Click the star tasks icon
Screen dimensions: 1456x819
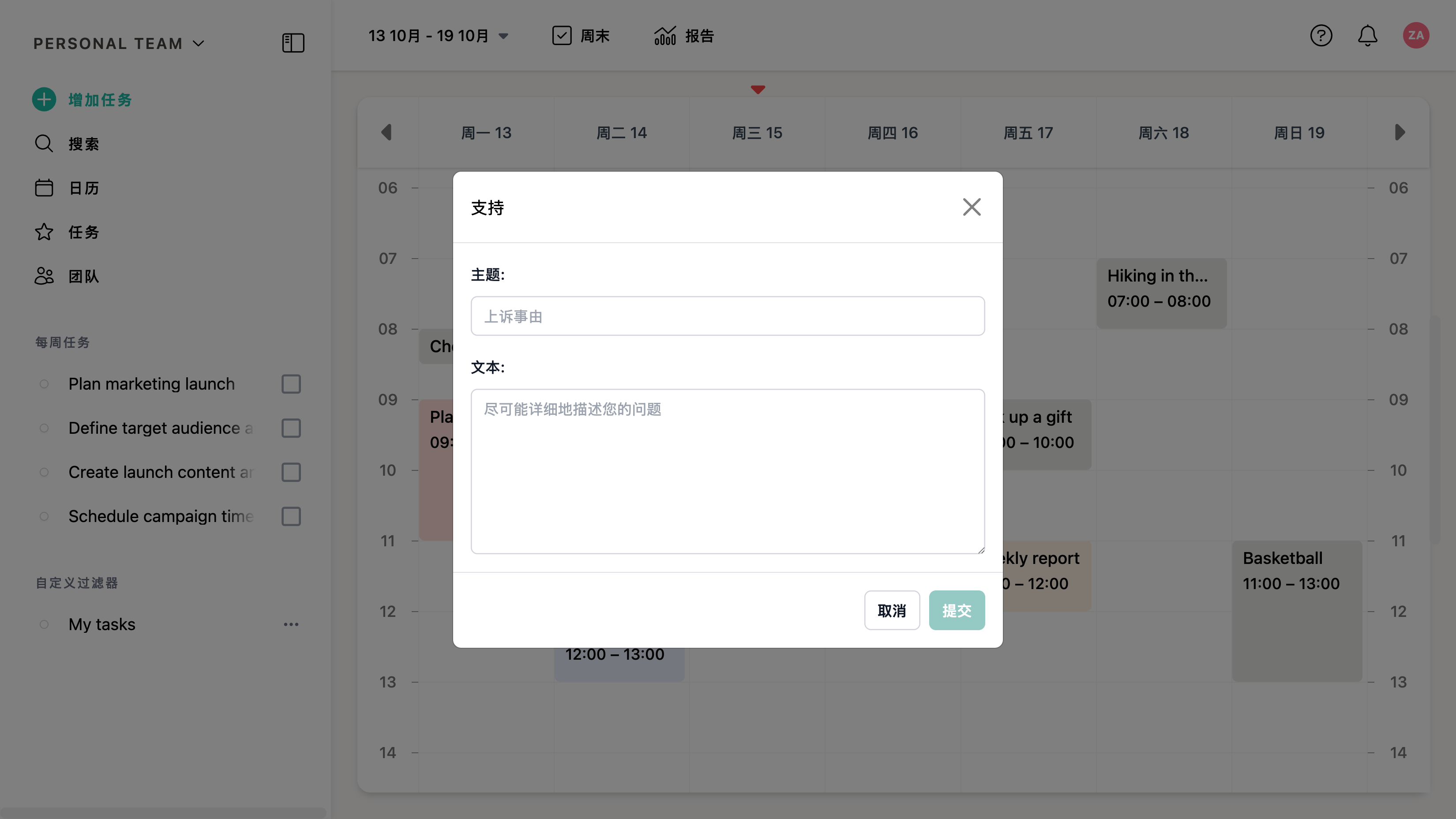coord(44,232)
